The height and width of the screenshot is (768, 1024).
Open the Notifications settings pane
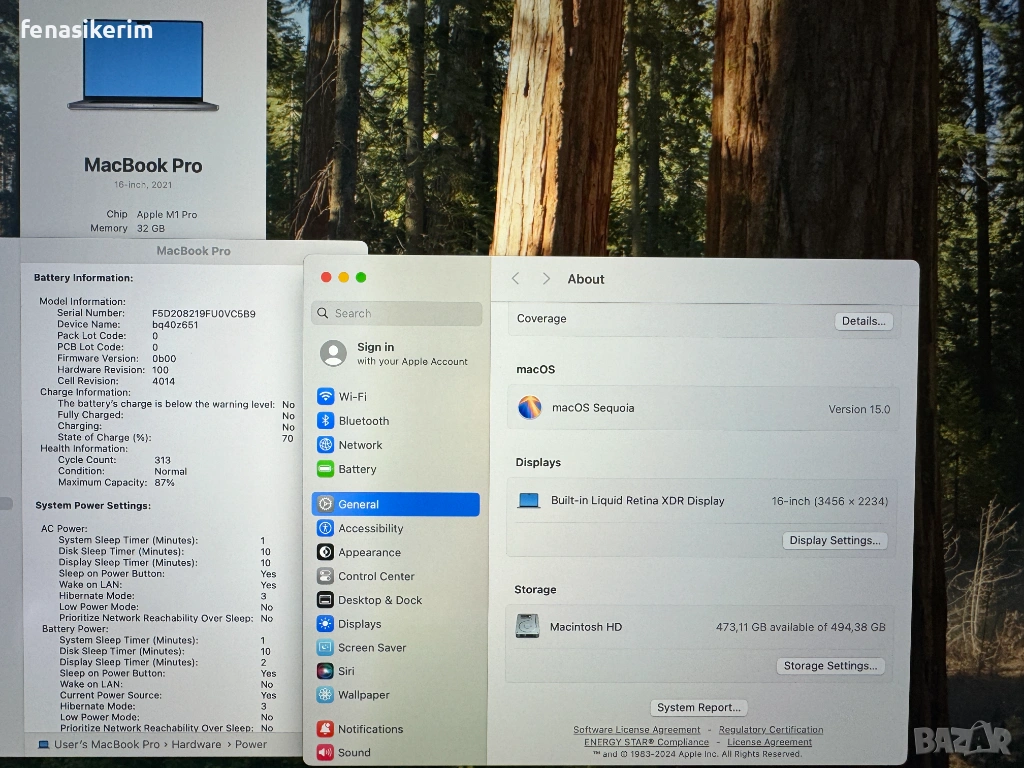pyautogui.click(x=370, y=729)
